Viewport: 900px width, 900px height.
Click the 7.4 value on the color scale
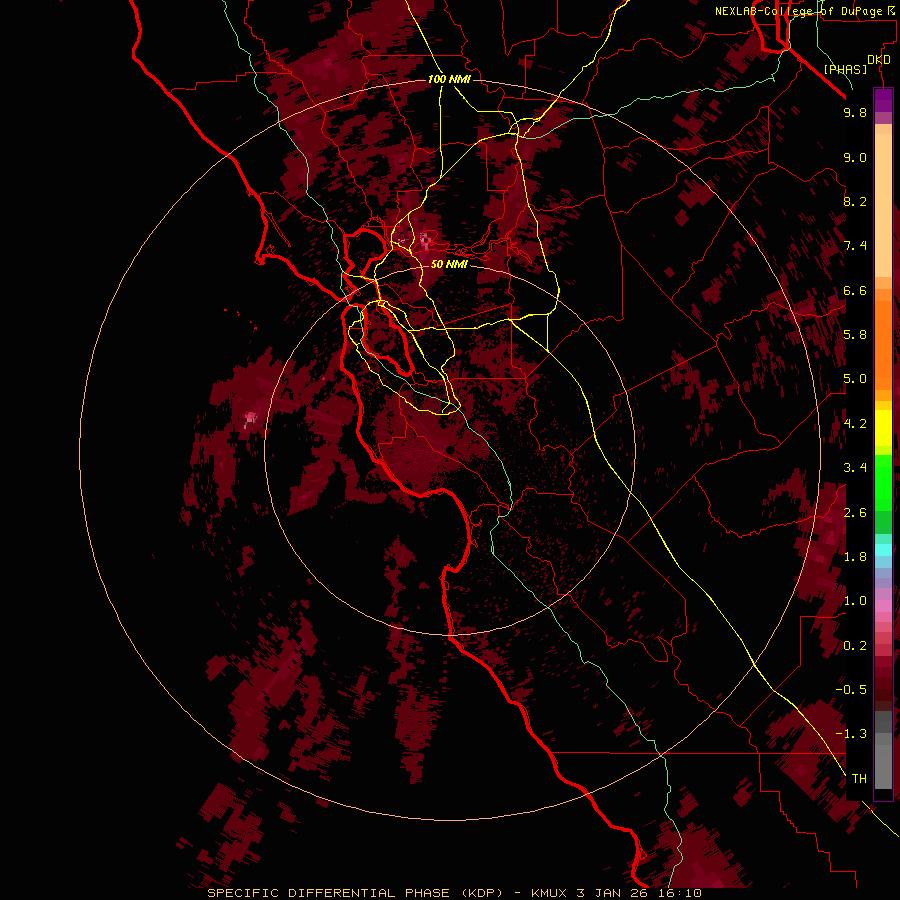[x=855, y=246]
